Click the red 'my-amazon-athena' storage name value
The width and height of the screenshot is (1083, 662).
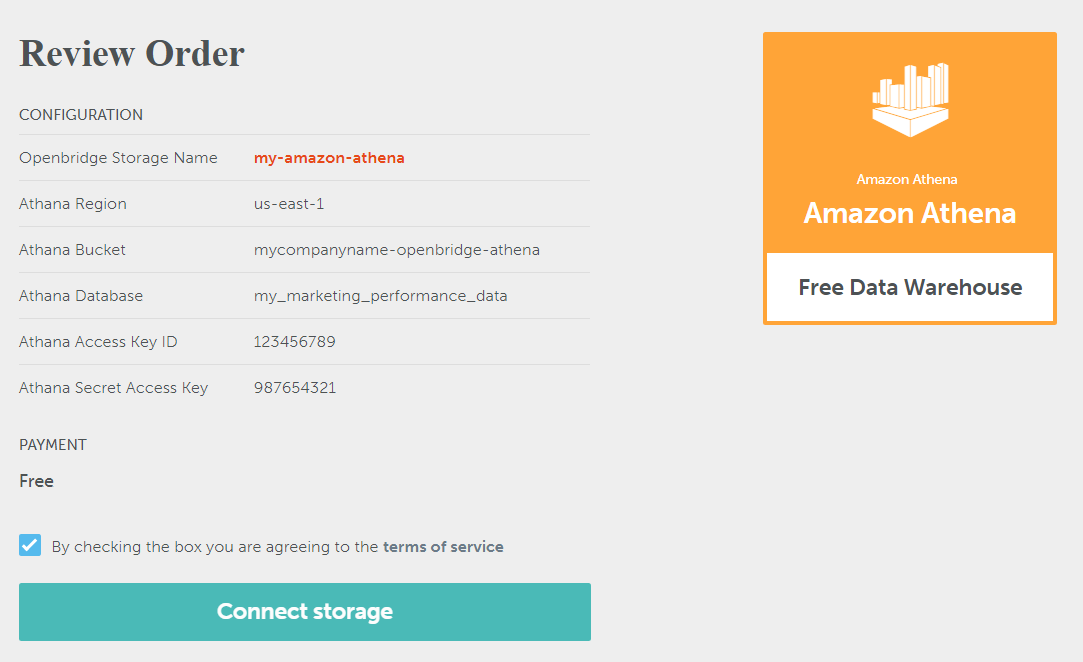[x=329, y=157]
